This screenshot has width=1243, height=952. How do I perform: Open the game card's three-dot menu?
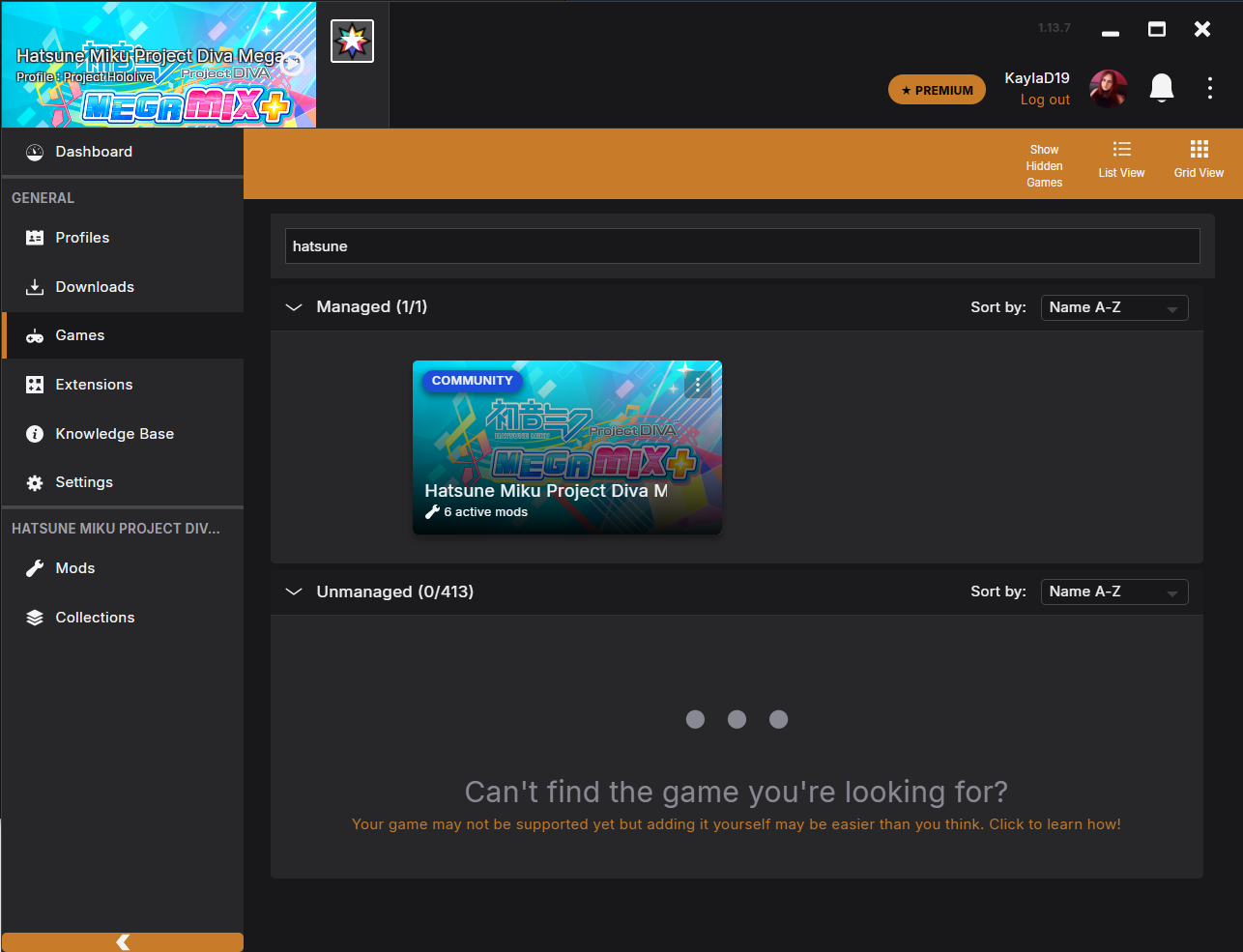698,385
